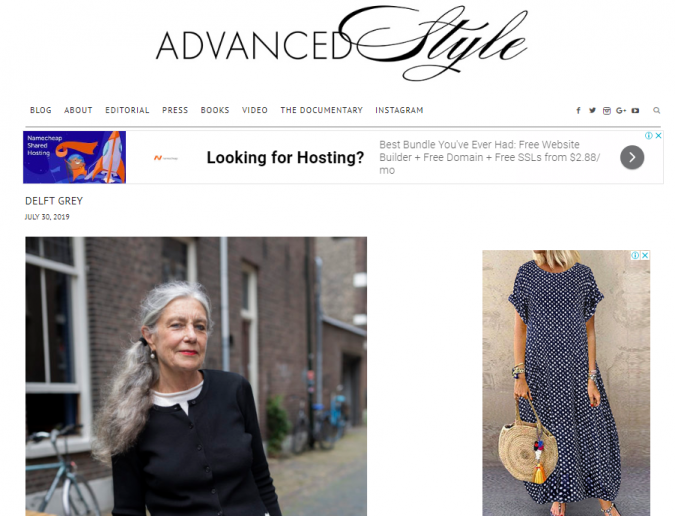Click the dress ad info icon
The height and width of the screenshot is (516, 675).
[x=635, y=255]
